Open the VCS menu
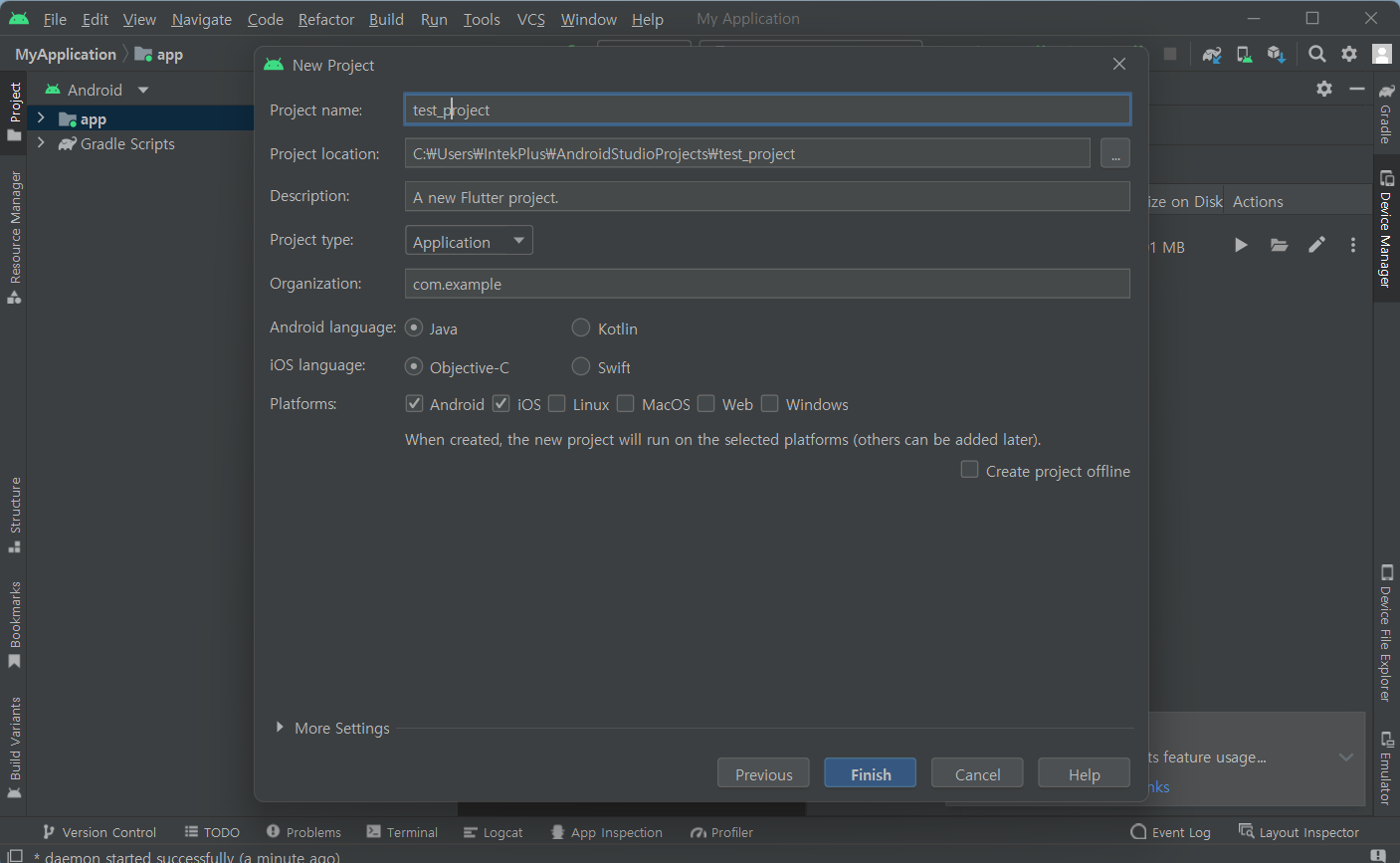This screenshot has height=863, width=1400. click(531, 19)
